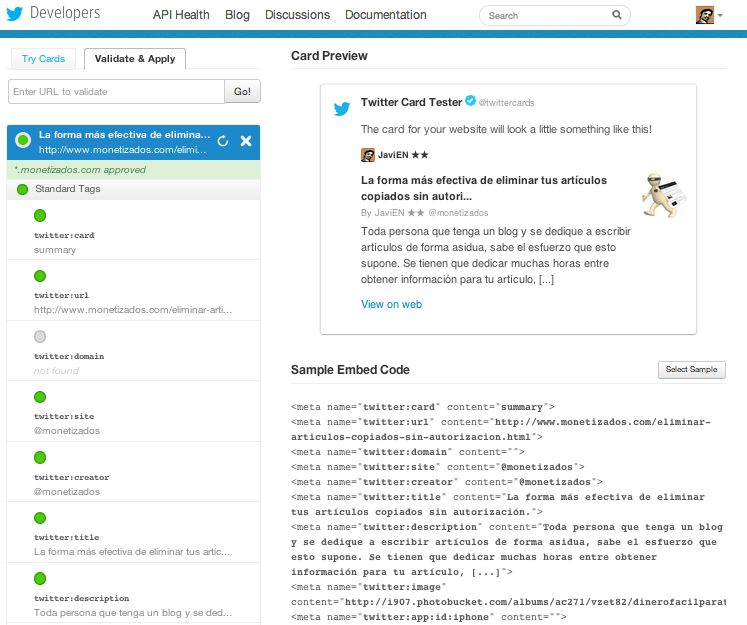Click the green status circle of validated URL
Viewport: 747px width, 625px height.
23,140
